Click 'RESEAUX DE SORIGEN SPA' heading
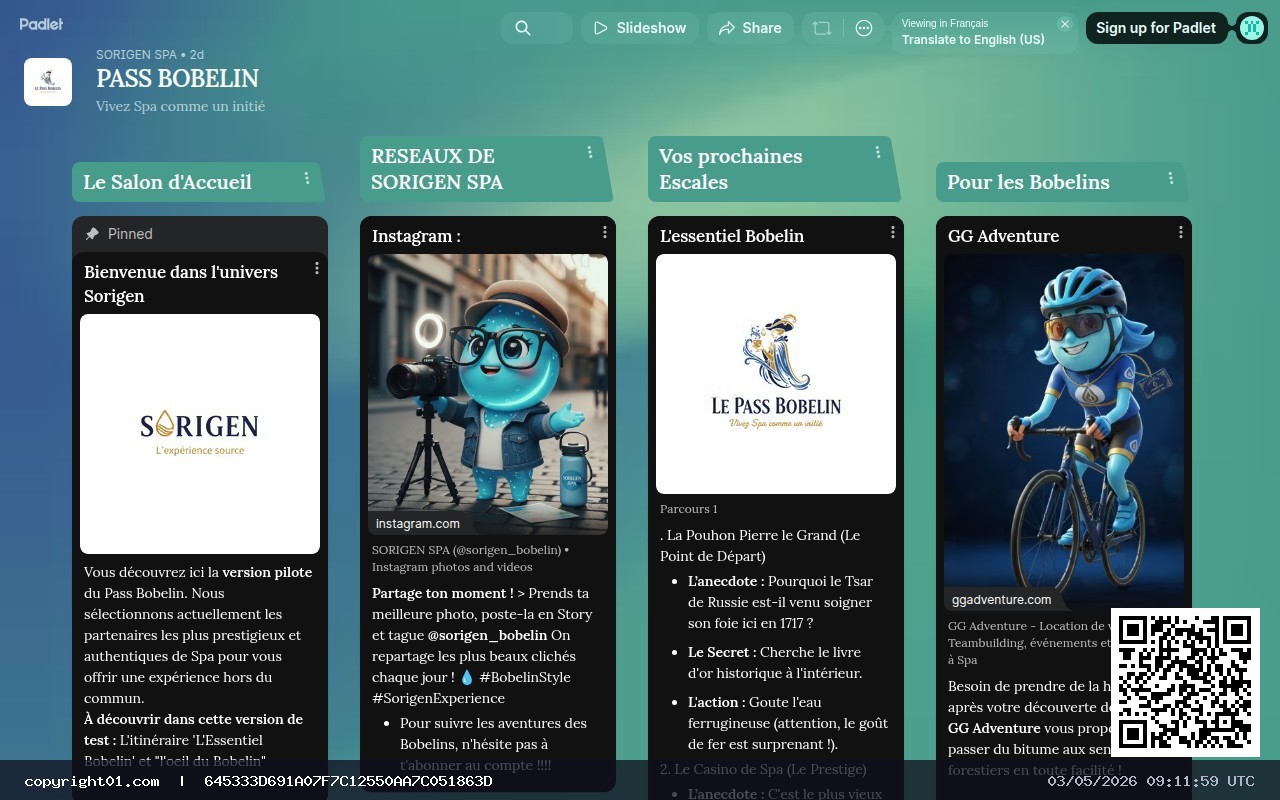This screenshot has height=800, width=1280. point(437,169)
